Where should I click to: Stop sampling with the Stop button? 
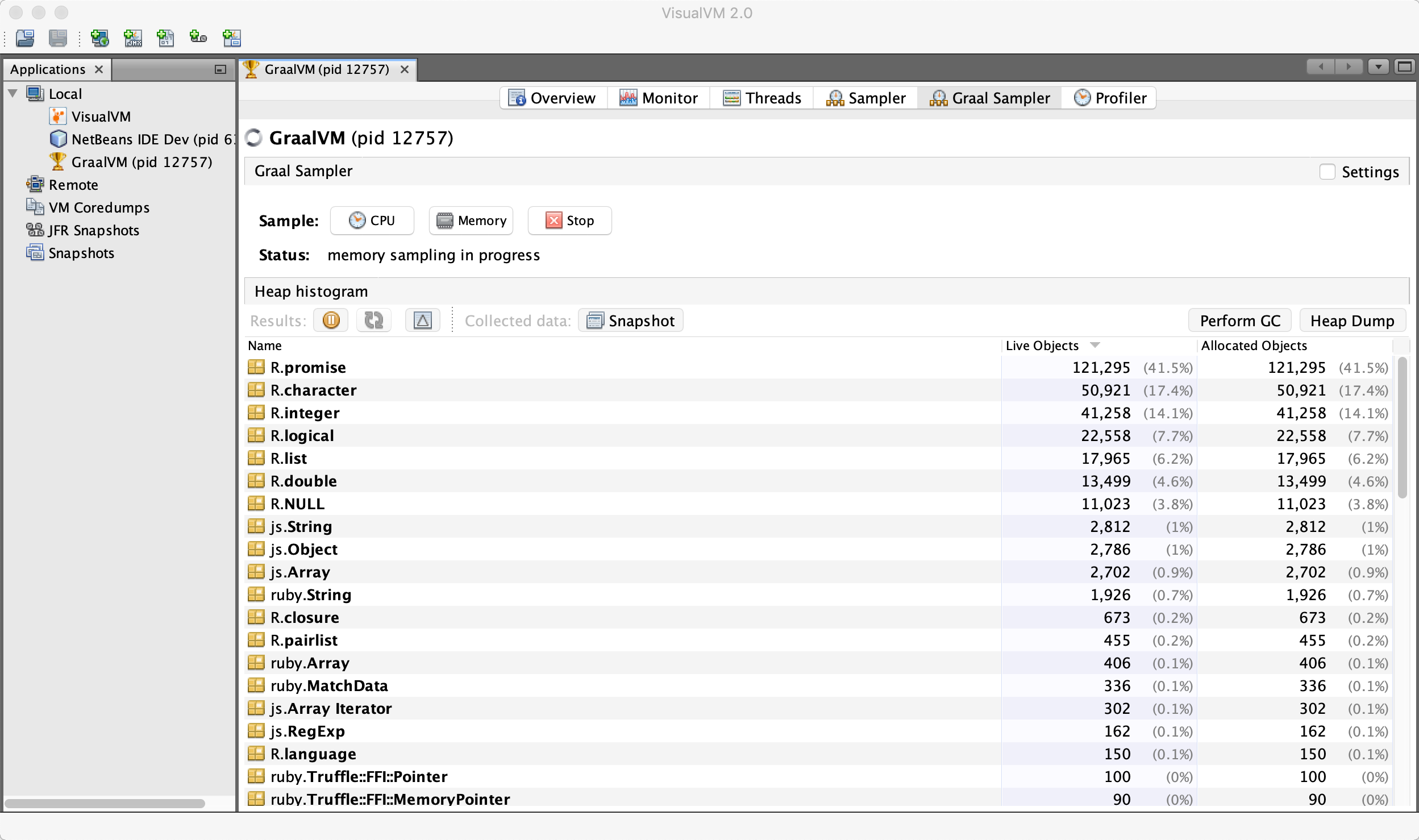[569, 221]
